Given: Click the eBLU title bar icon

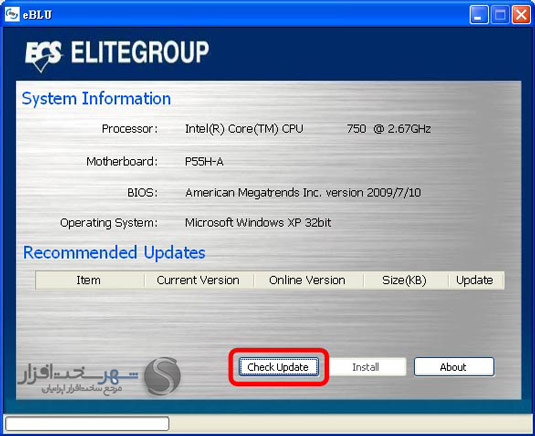Looking at the screenshot, I should [12, 14].
